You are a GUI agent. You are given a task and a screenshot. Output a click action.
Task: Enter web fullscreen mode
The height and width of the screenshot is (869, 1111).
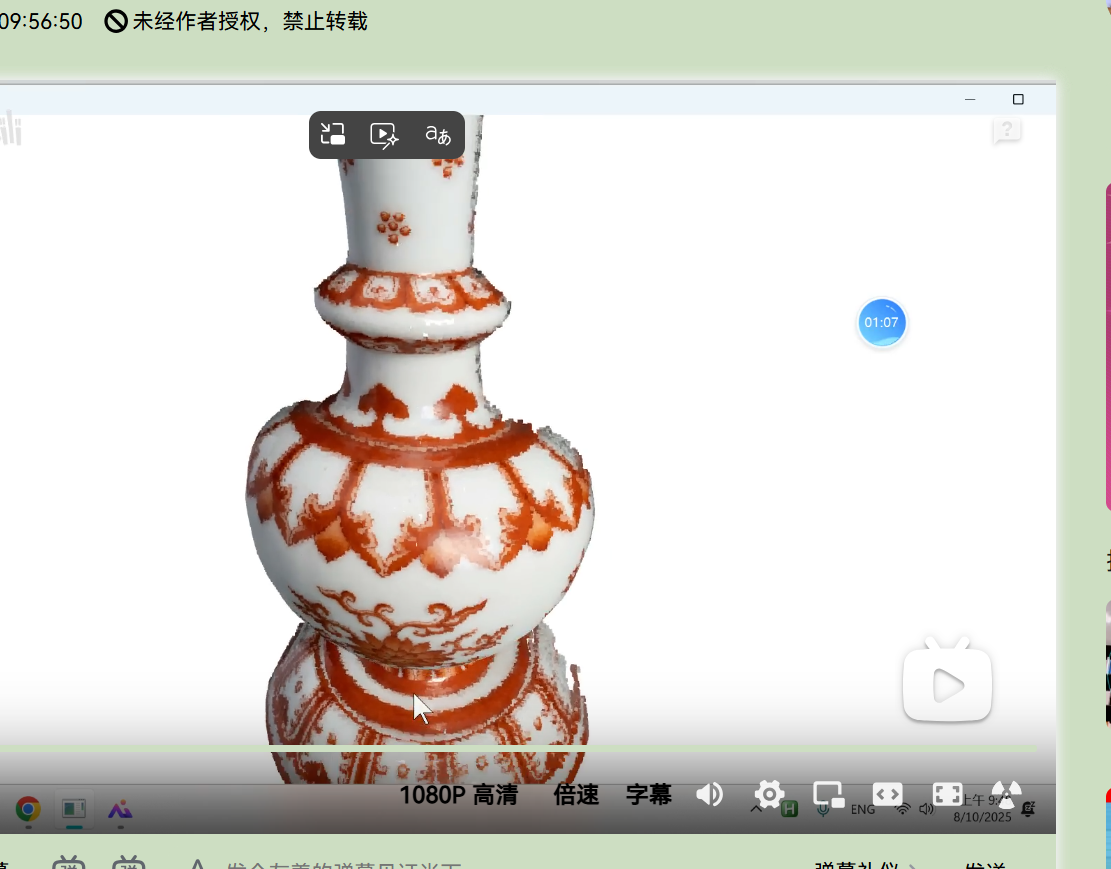(947, 795)
